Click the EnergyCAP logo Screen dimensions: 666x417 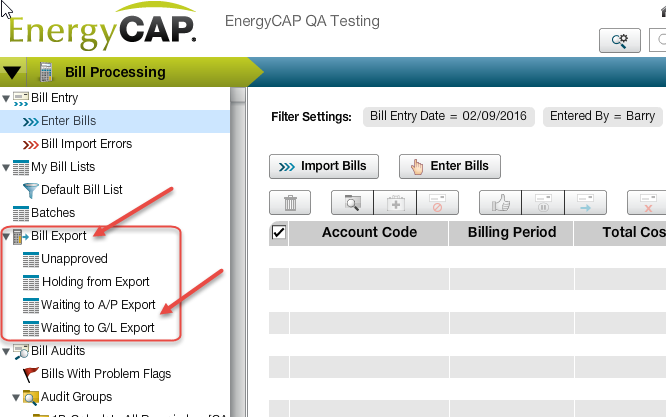102,26
